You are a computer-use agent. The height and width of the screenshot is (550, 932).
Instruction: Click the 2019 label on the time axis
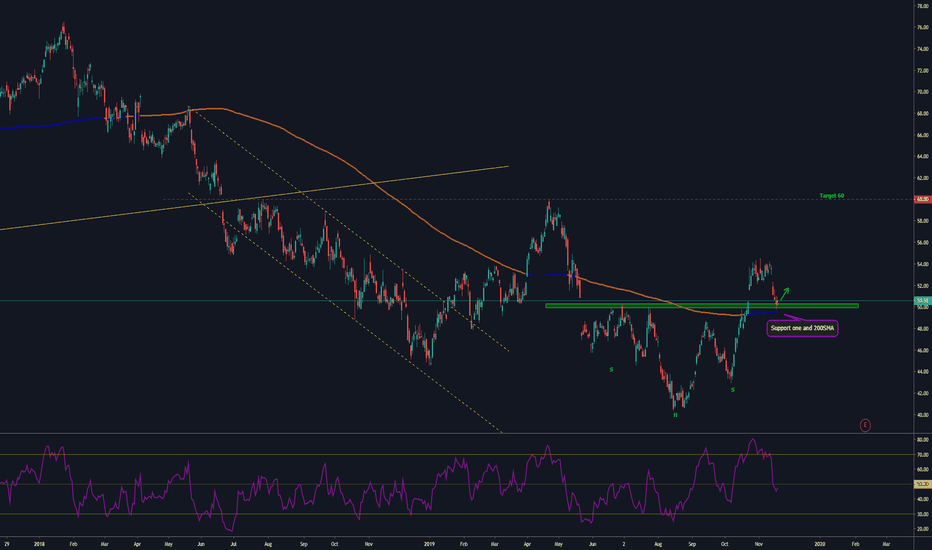430,543
